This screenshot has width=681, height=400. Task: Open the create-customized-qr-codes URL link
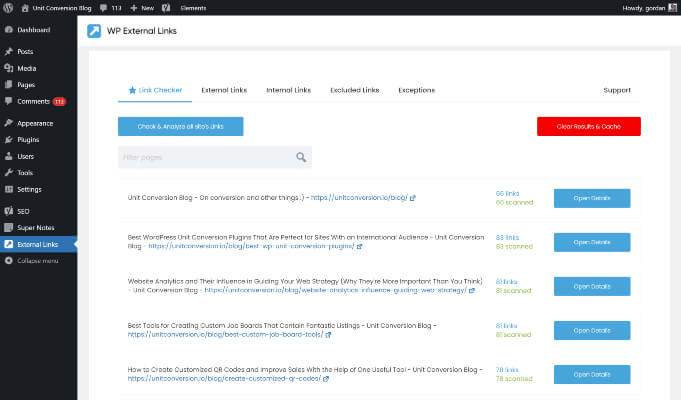click(x=224, y=379)
